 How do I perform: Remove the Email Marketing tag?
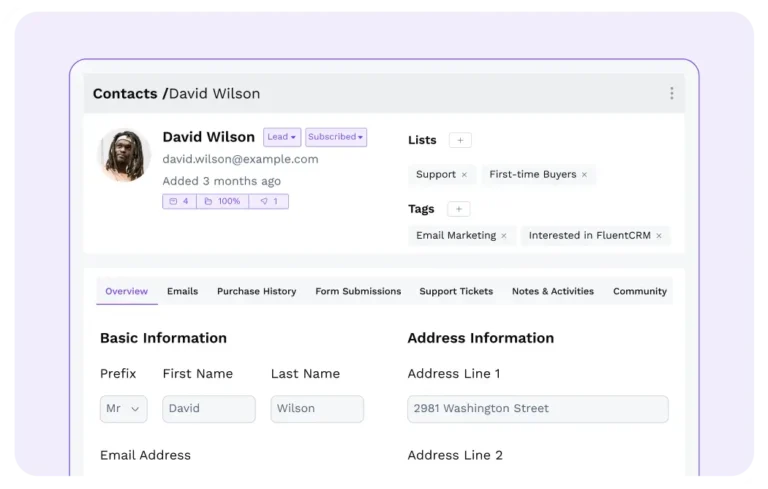(x=504, y=236)
